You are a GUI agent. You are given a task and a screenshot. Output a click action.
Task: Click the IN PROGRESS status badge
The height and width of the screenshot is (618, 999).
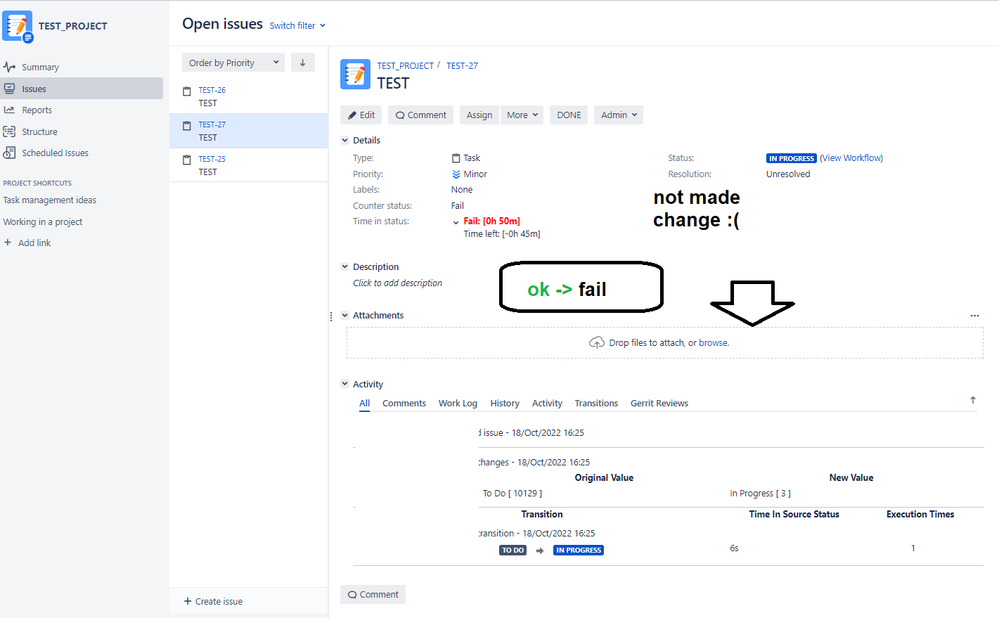[791, 159]
